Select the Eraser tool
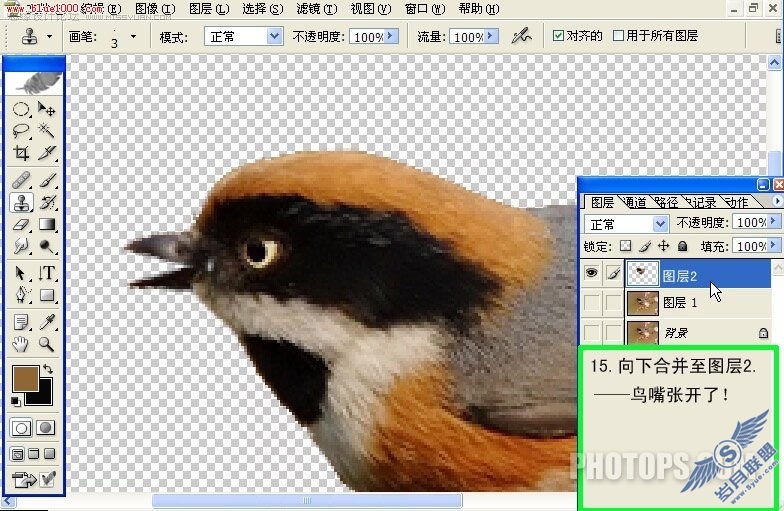Viewport: 784px width, 511px height. (21, 224)
